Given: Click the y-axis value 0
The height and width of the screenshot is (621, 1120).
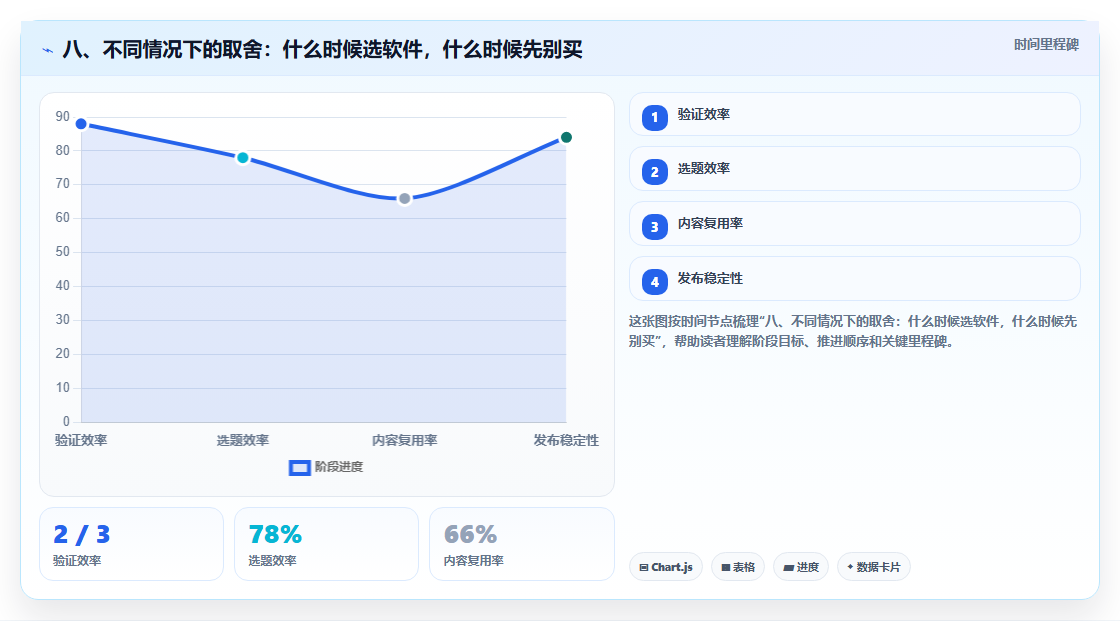Looking at the screenshot, I should pos(66,422).
